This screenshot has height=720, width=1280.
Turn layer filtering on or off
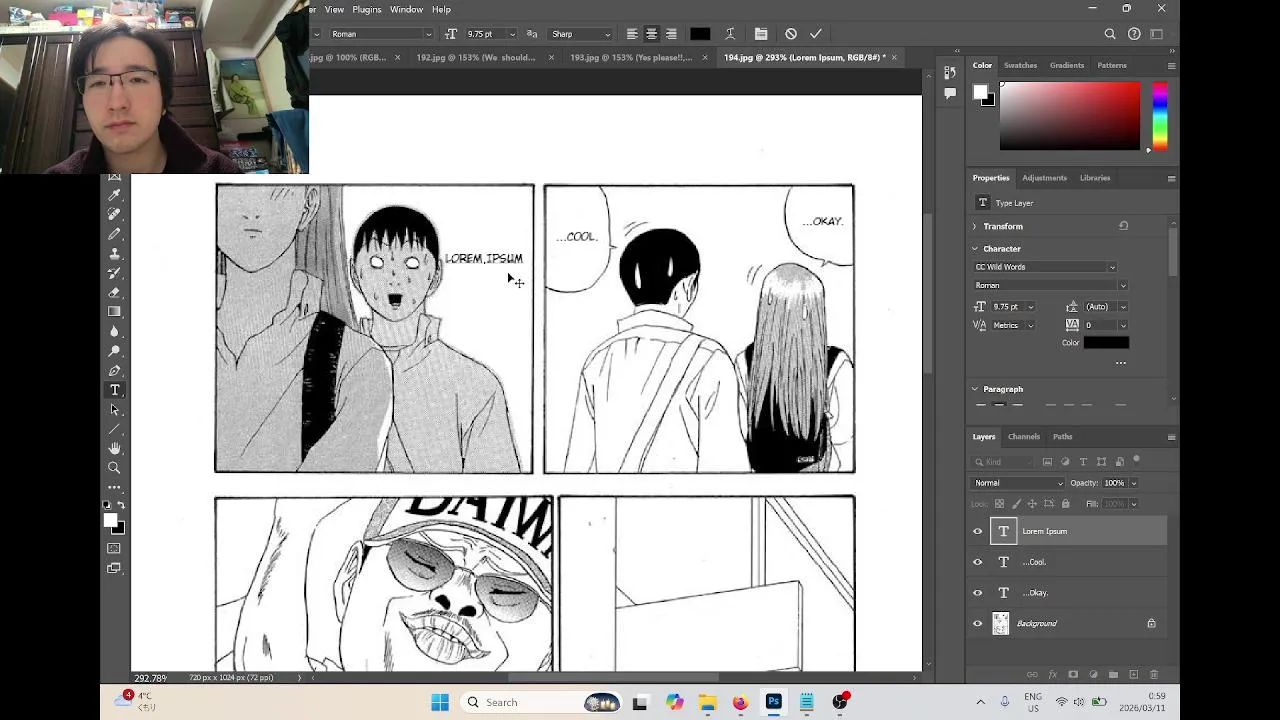pyautogui.click(x=1136, y=460)
